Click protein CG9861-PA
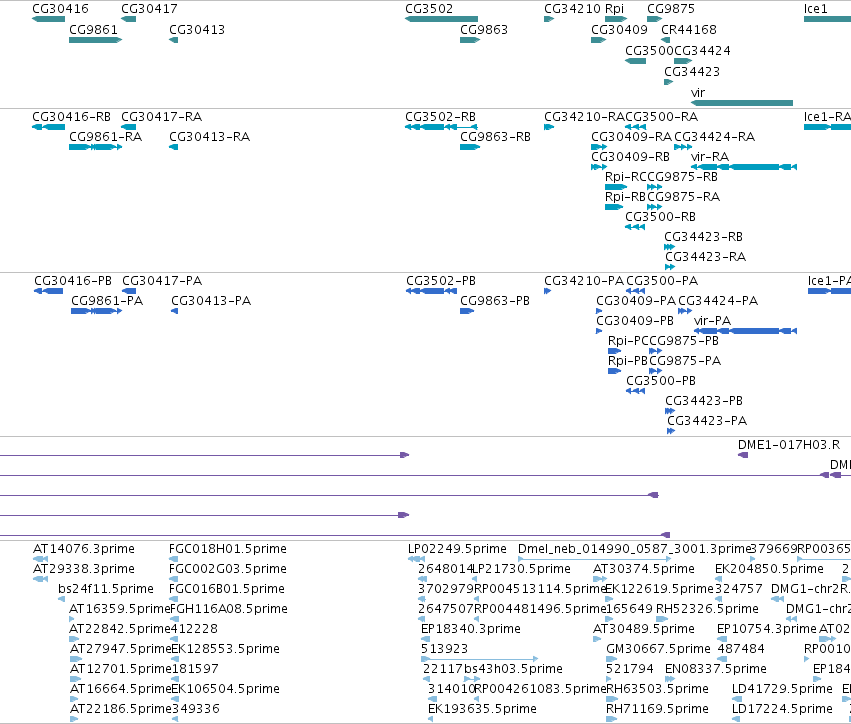 107,301
